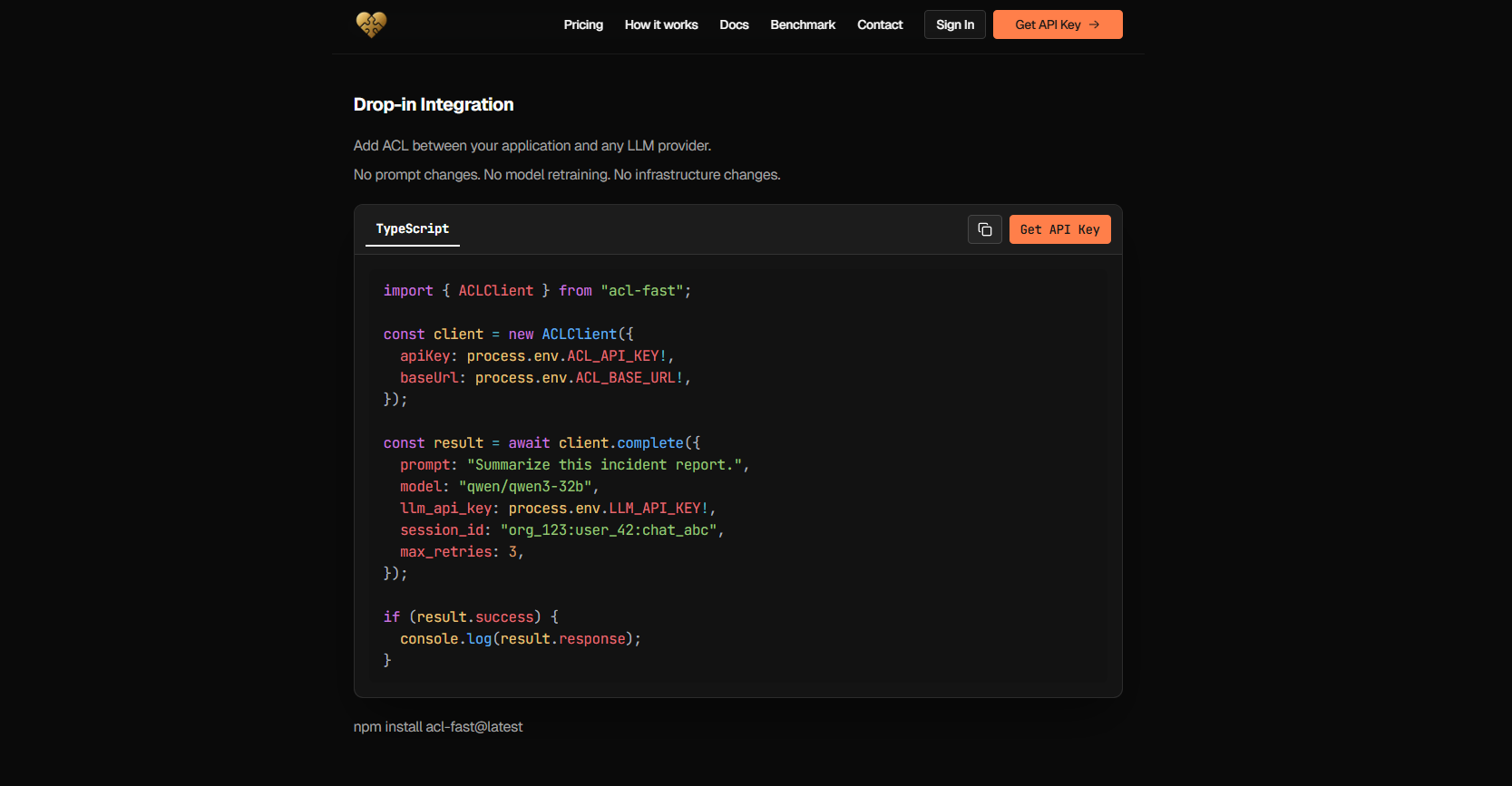Click the import ACLClient line in the code
Screen dimensions: 1512x786
coord(537,291)
